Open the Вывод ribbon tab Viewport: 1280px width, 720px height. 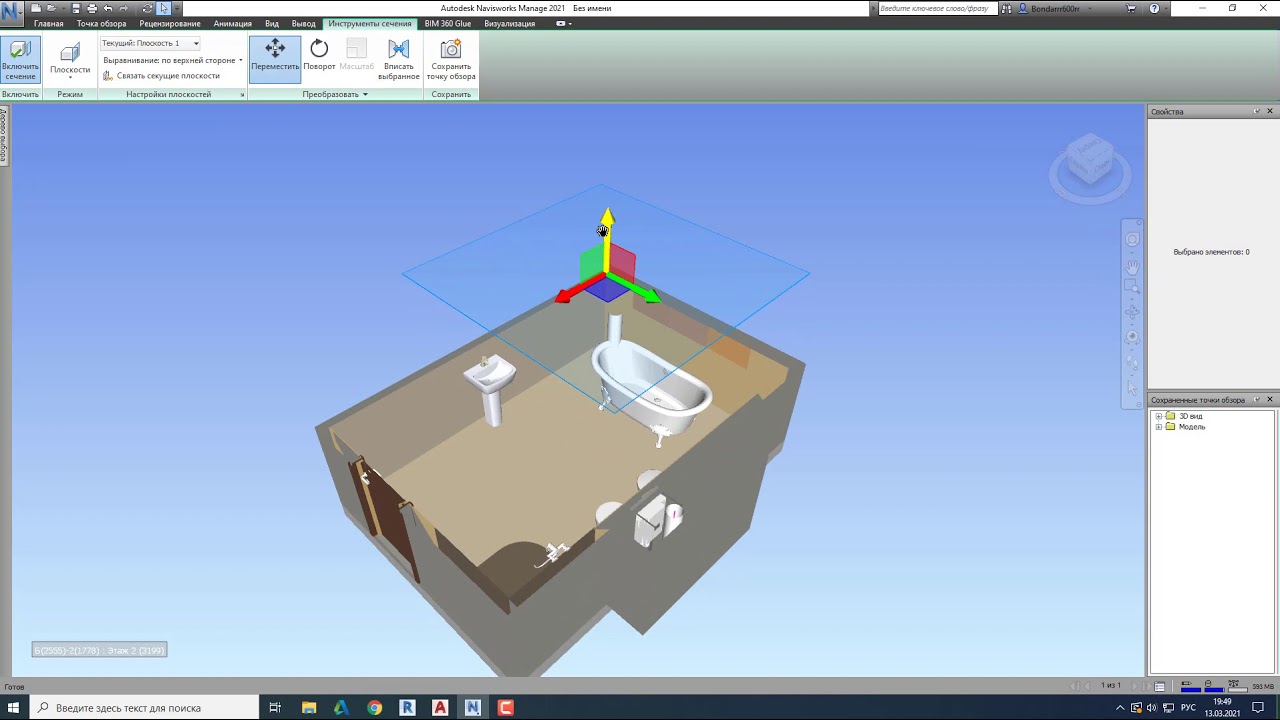pos(304,23)
